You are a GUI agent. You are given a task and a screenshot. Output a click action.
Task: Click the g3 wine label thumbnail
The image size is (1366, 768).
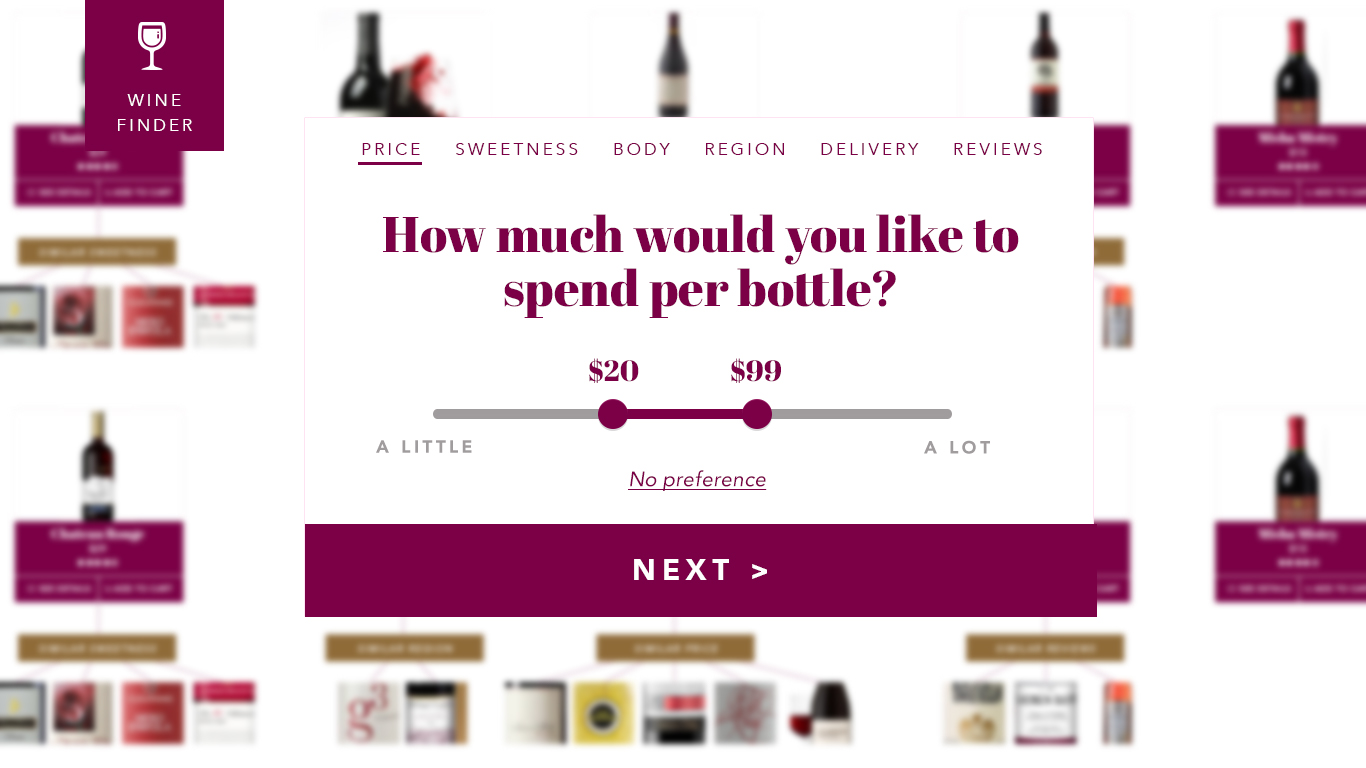click(x=368, y=712)
